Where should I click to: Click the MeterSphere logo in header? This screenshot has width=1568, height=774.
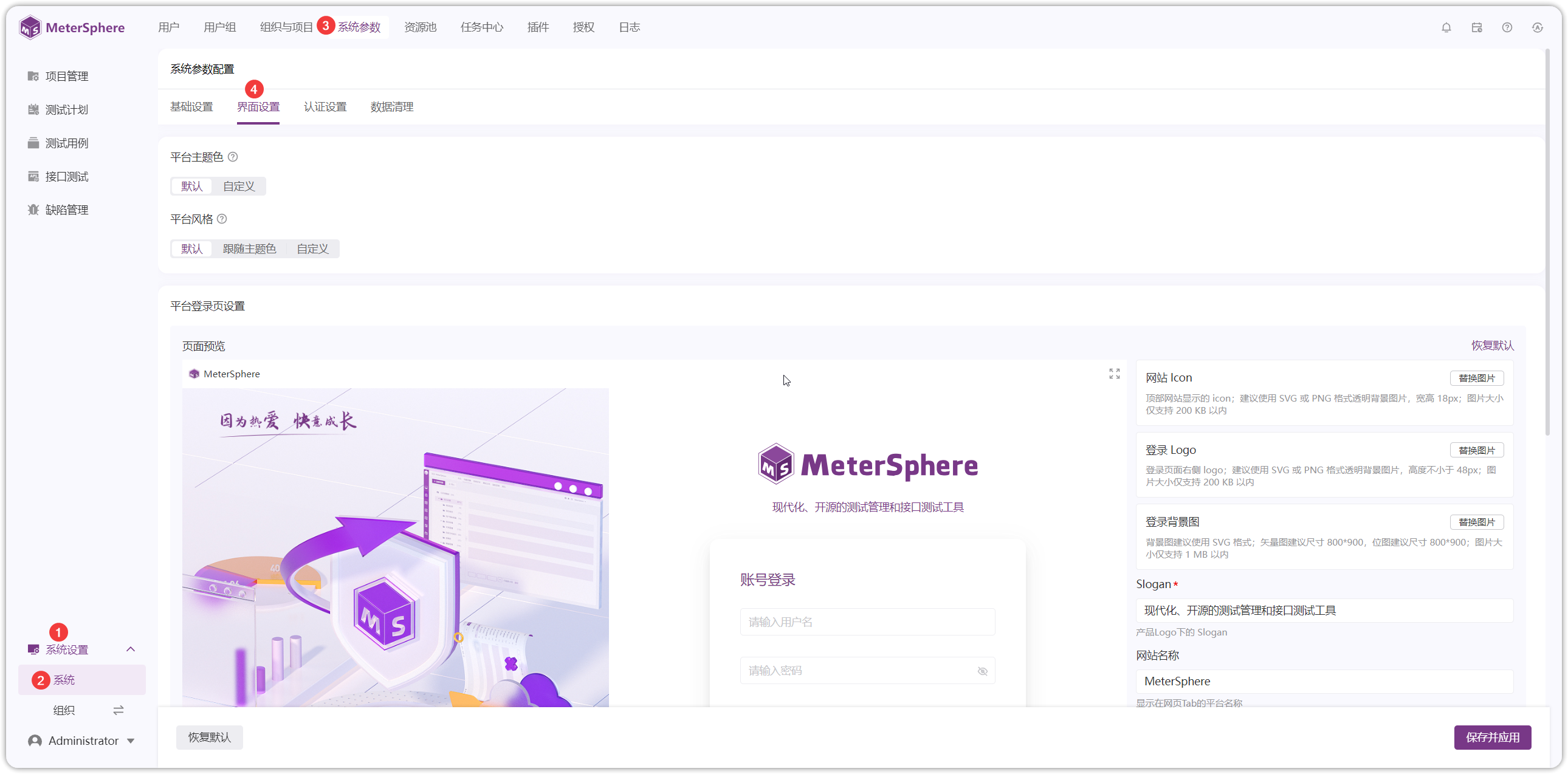[x=72, y=27]
